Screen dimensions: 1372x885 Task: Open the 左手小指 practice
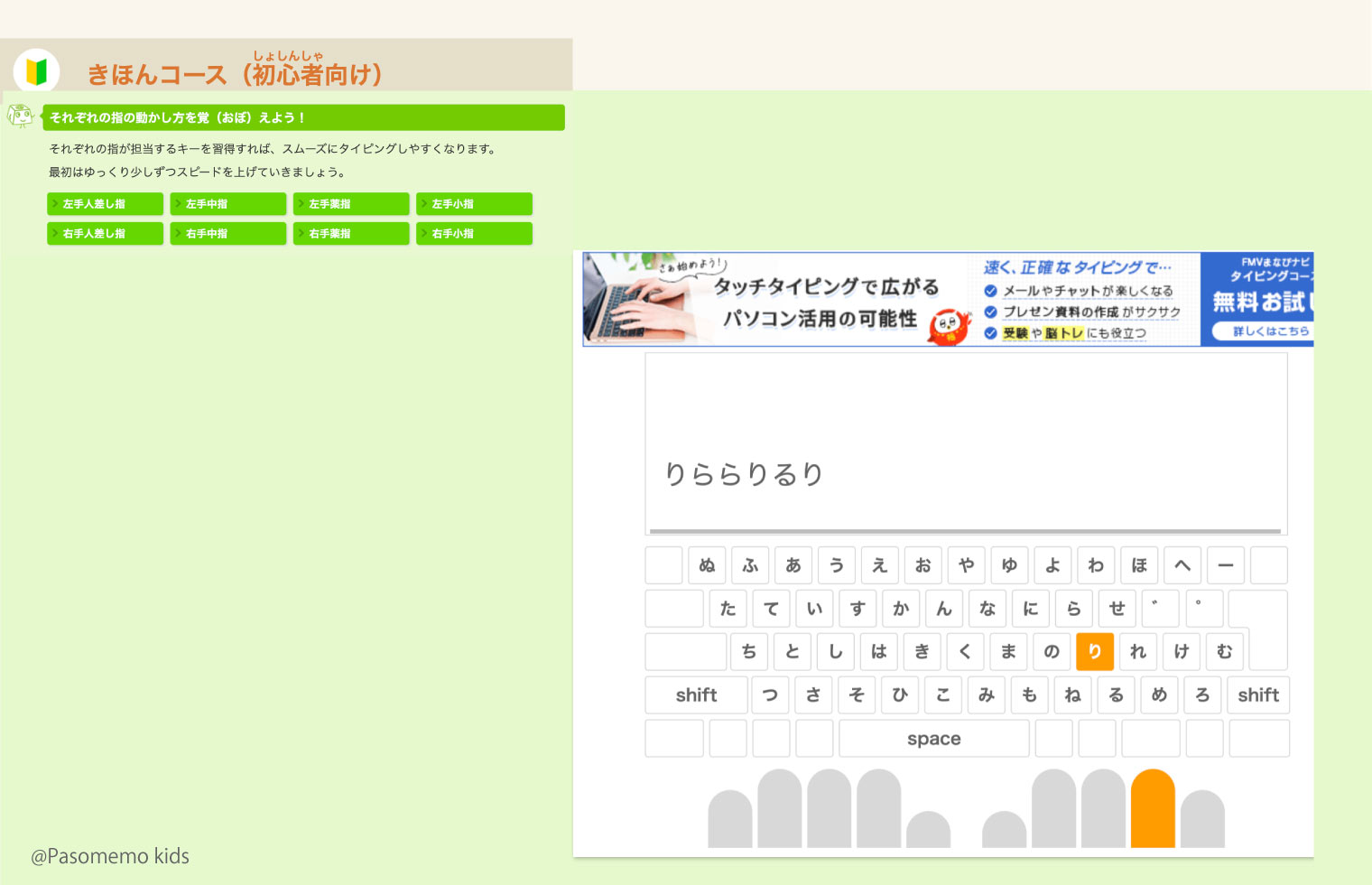(x=474, y=204)
